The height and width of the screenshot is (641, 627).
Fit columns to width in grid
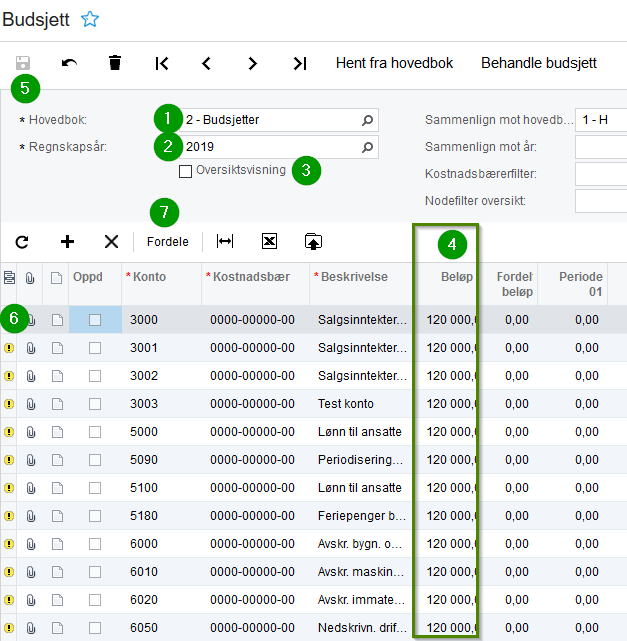coord(225,241)
